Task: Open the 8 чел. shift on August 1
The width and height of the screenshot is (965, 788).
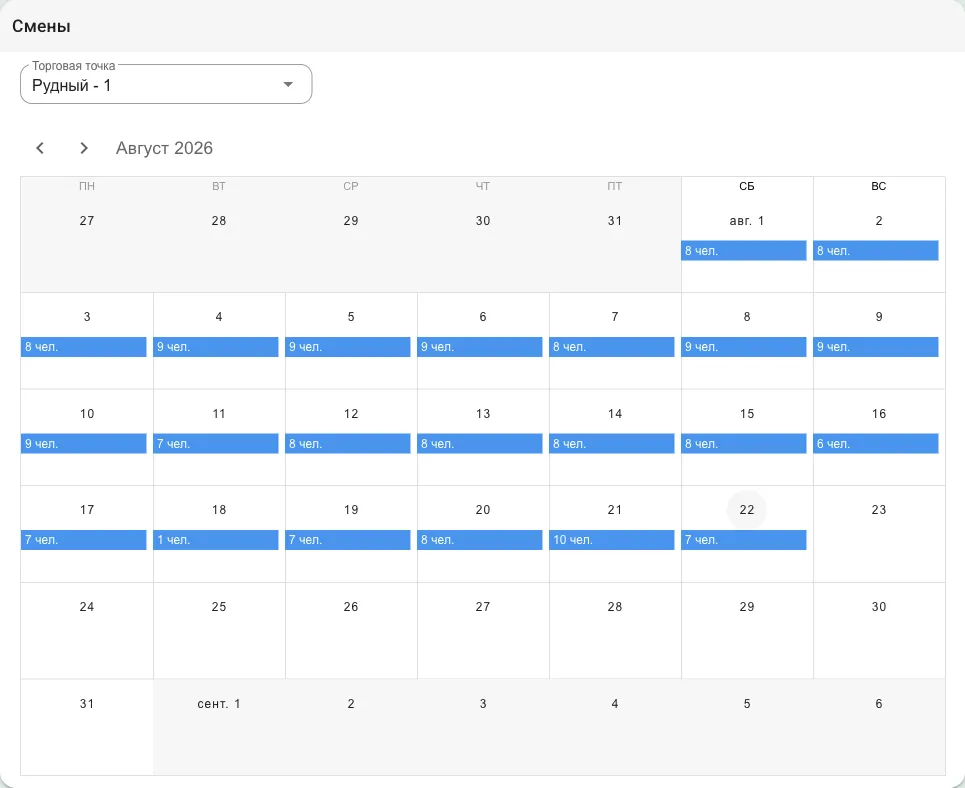Action: tap(743, 251)
